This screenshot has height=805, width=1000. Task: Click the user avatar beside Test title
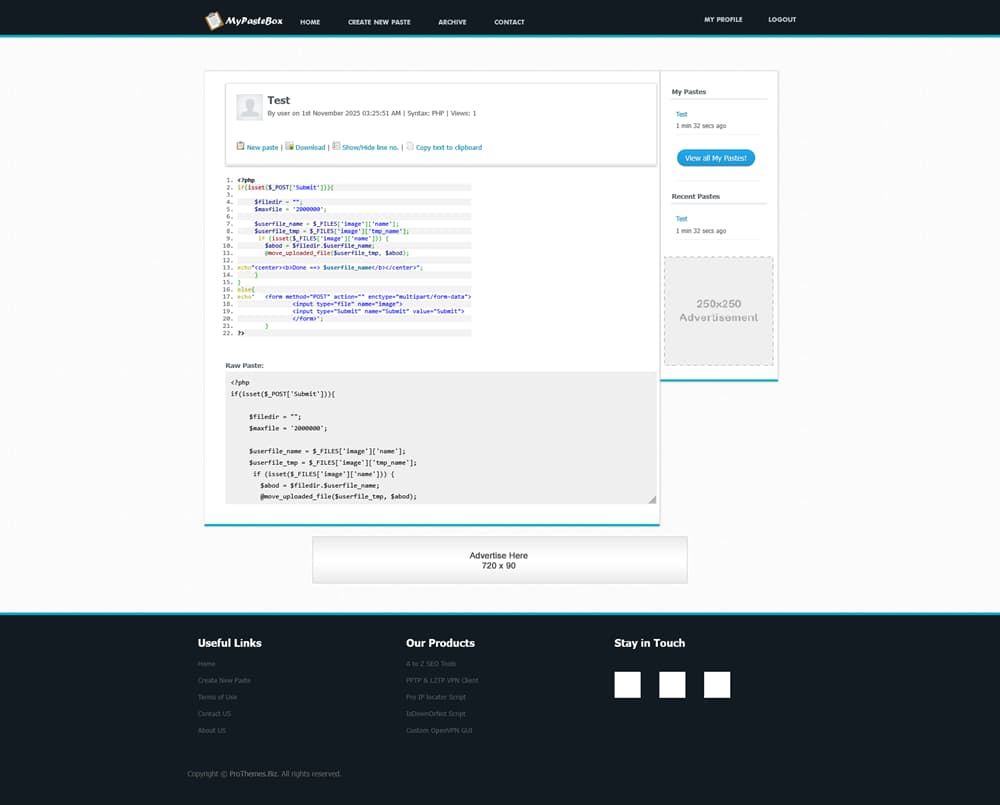(249, 107)
